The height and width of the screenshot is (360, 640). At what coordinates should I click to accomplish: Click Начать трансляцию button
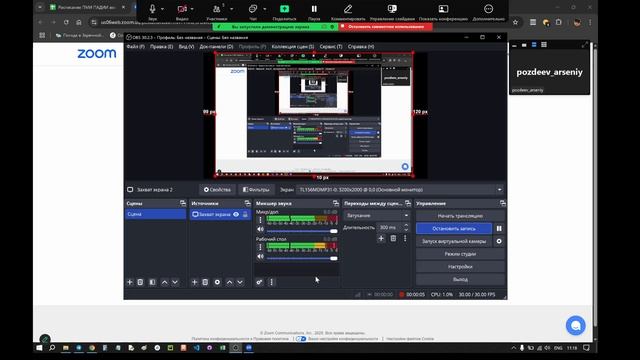tap(460, 216)
